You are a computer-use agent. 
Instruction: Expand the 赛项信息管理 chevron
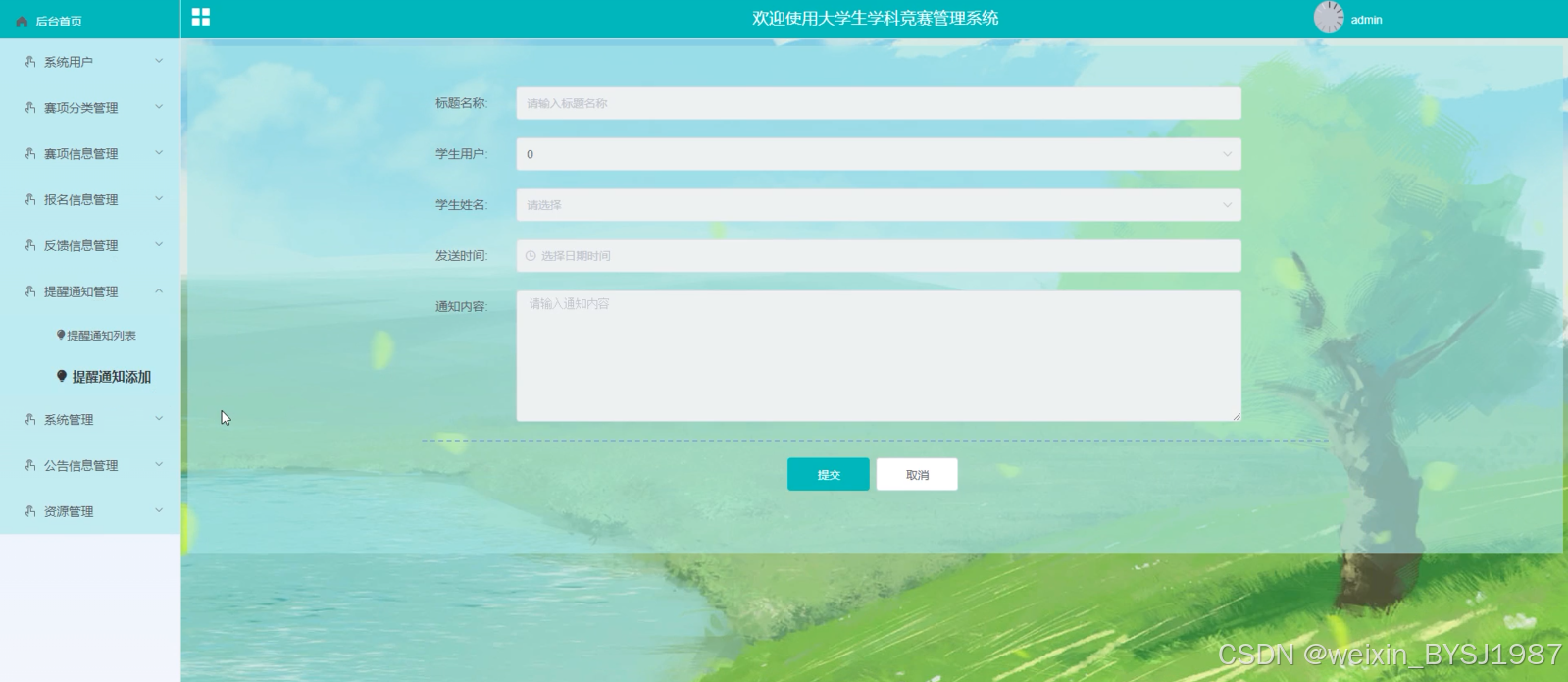159,153
